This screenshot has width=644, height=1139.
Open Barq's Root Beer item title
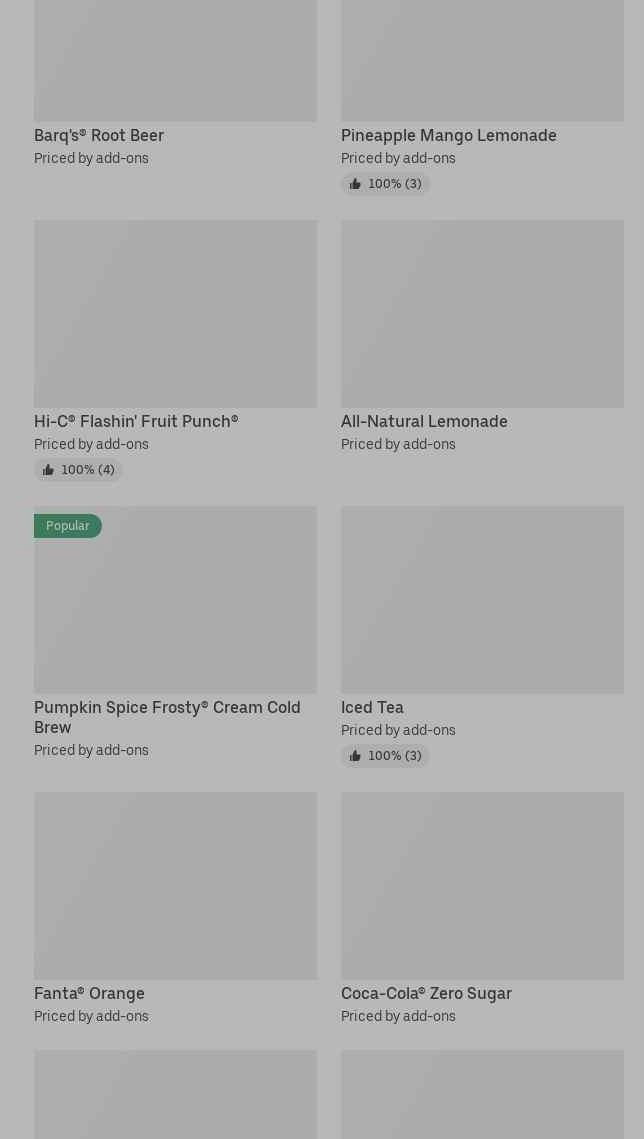(x=99, y=135)
